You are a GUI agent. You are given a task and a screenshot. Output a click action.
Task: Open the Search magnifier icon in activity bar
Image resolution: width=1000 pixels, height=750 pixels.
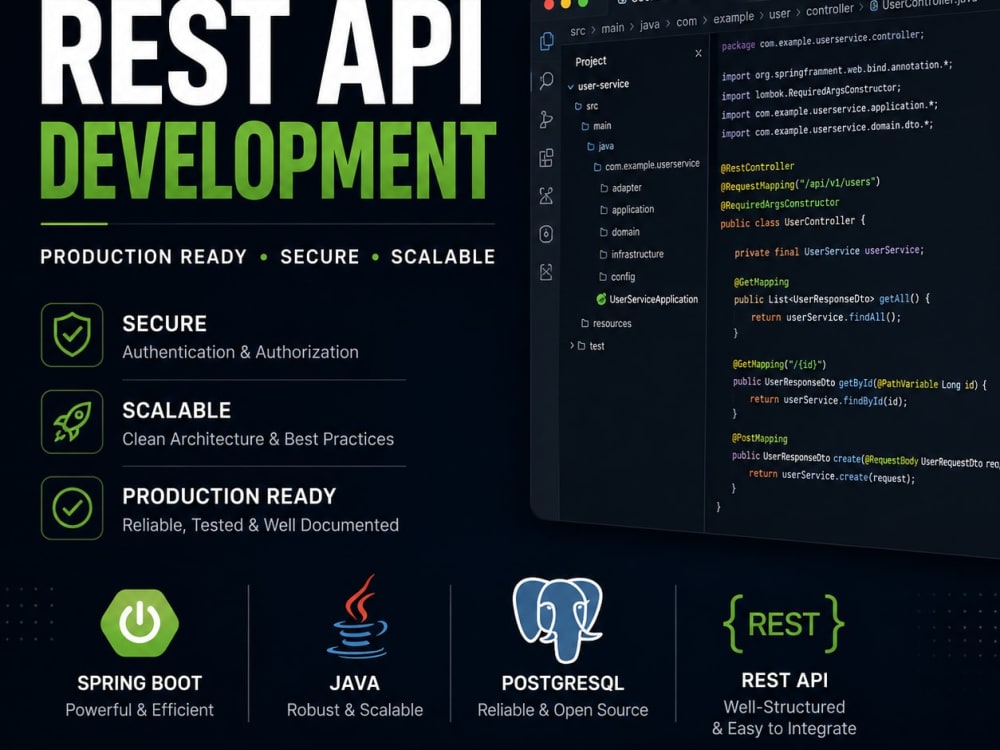pyautogui.click(x=547, y=80)
